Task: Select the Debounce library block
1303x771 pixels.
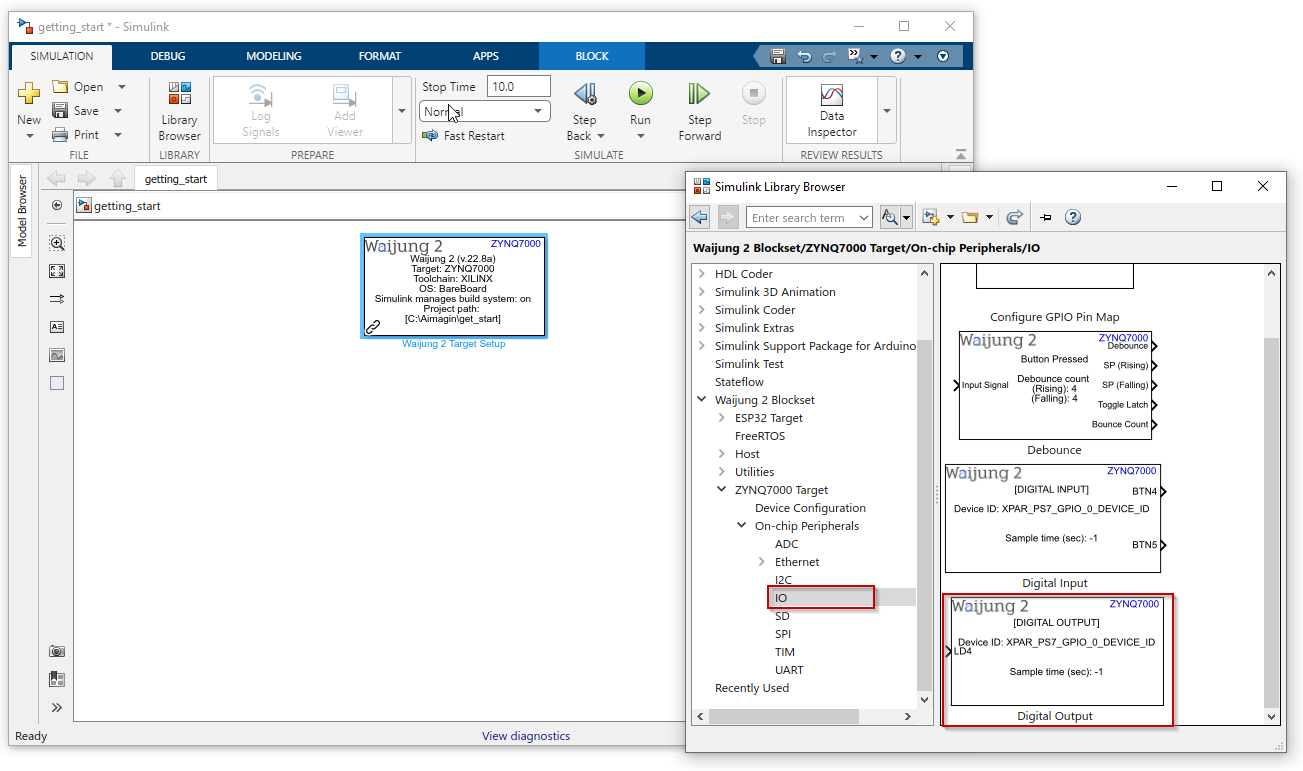Action: point(1054,385)
